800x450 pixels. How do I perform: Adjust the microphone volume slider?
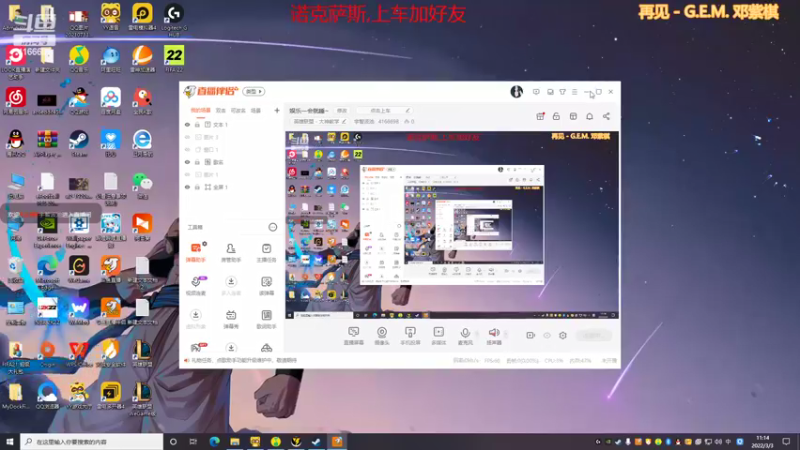[x=477, y=335]
